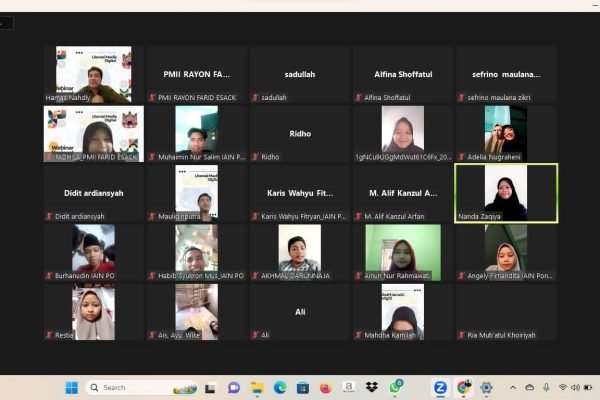Open the Chrome icon in the taskbar
Screen dimensions: 600x400
pos(463,387)
